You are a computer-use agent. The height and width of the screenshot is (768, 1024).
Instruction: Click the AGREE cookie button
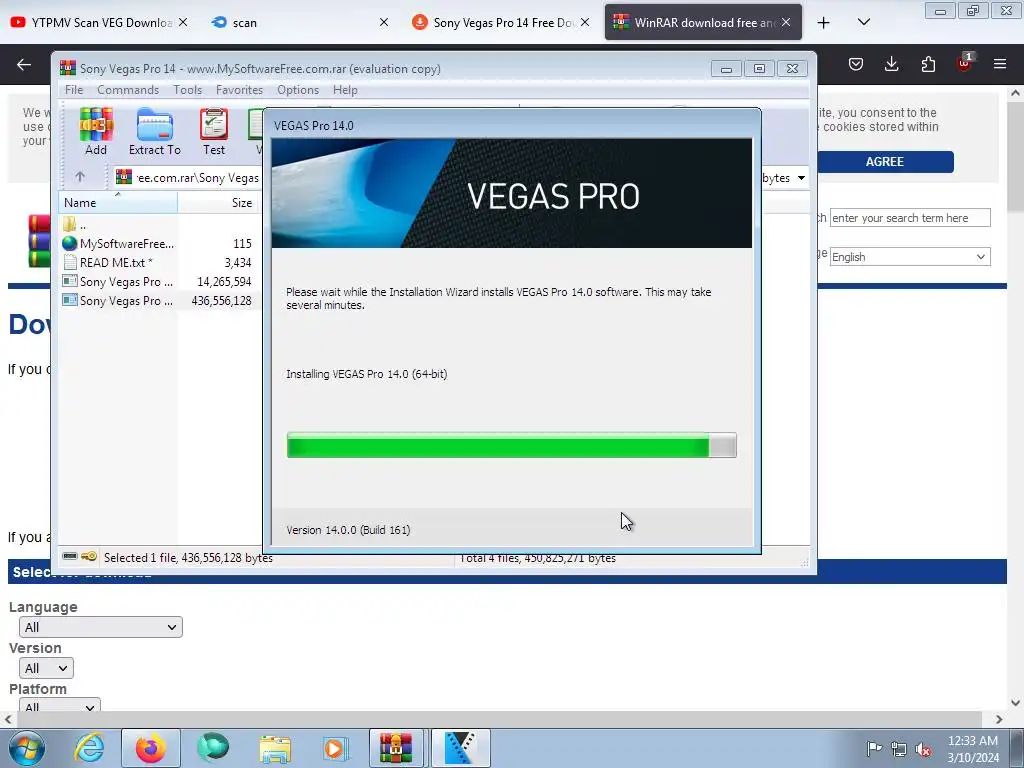[885, 162]
